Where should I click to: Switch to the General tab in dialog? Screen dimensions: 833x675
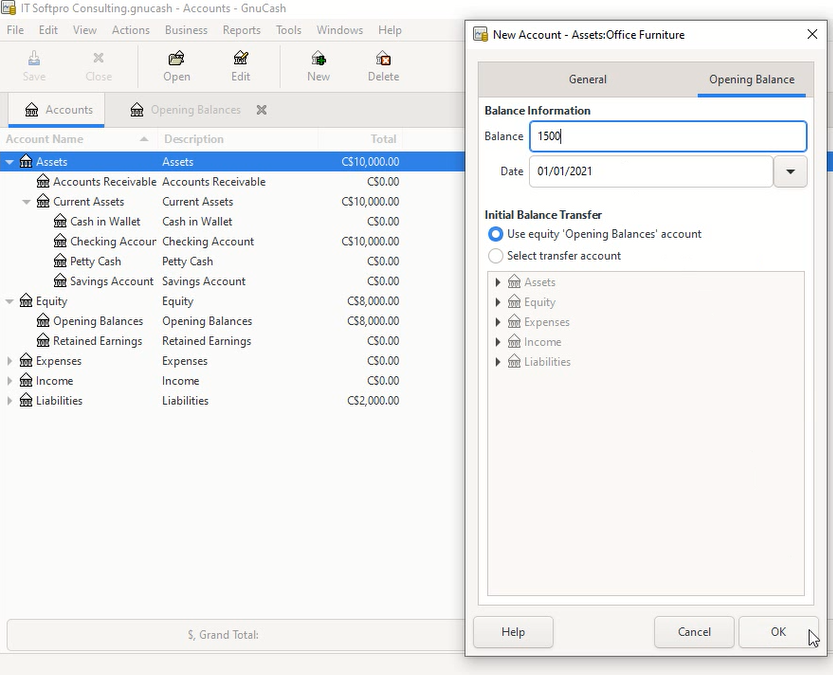pyautogui.click(x=587, y=80)
